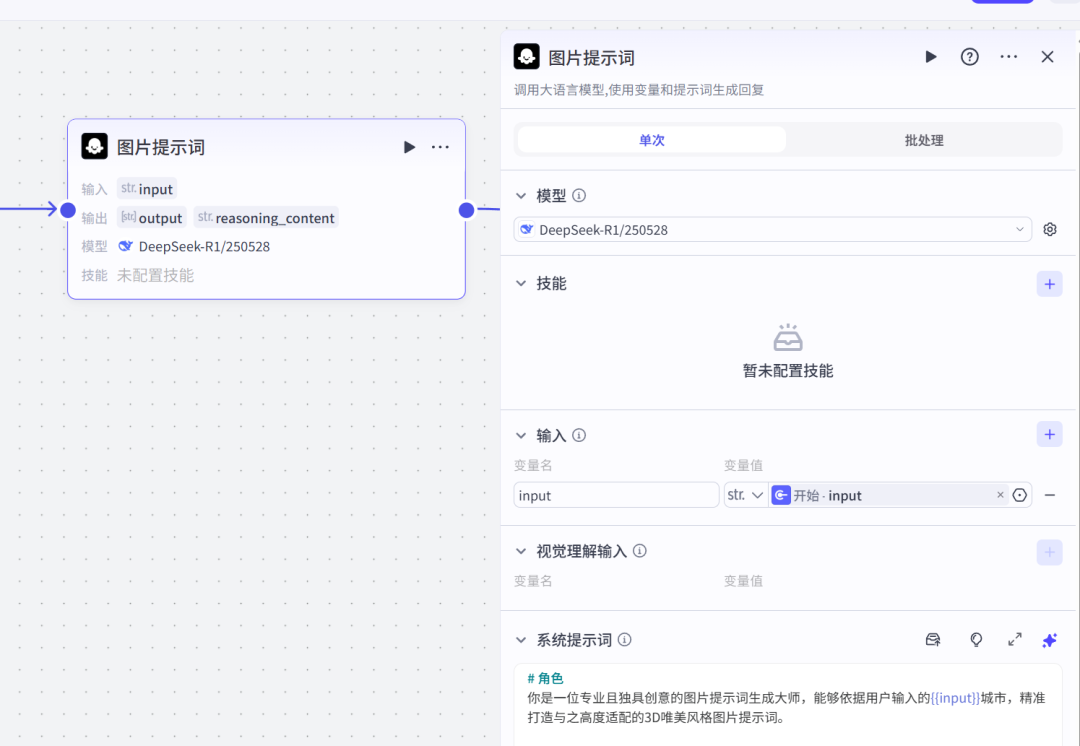
Task: Open the DeepSeek-R1/250528 model dropdown
Action: (x=772, y=229)
